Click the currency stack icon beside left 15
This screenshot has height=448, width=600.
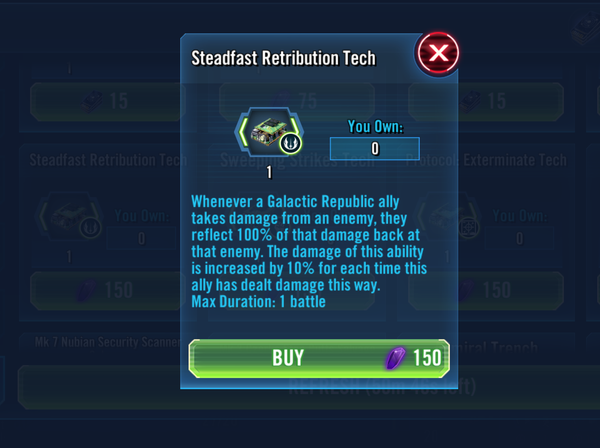click(92, 102)
